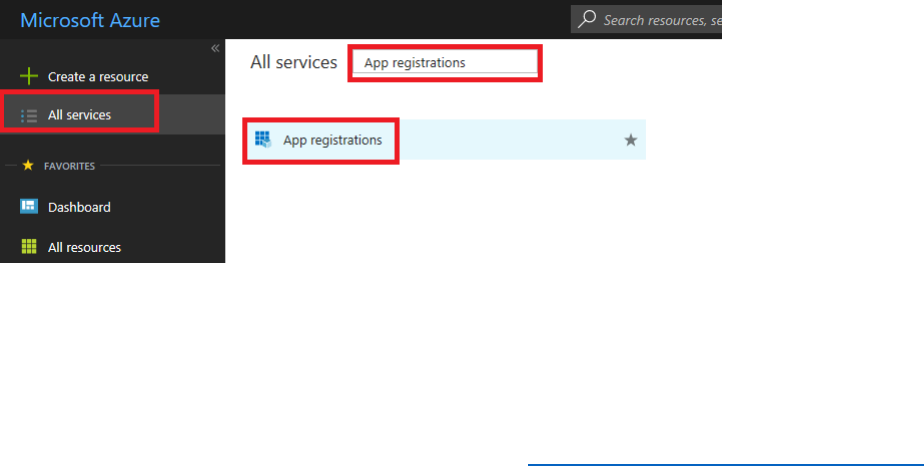
Task: Click the All services heading
Action: [x=293, y=62]
